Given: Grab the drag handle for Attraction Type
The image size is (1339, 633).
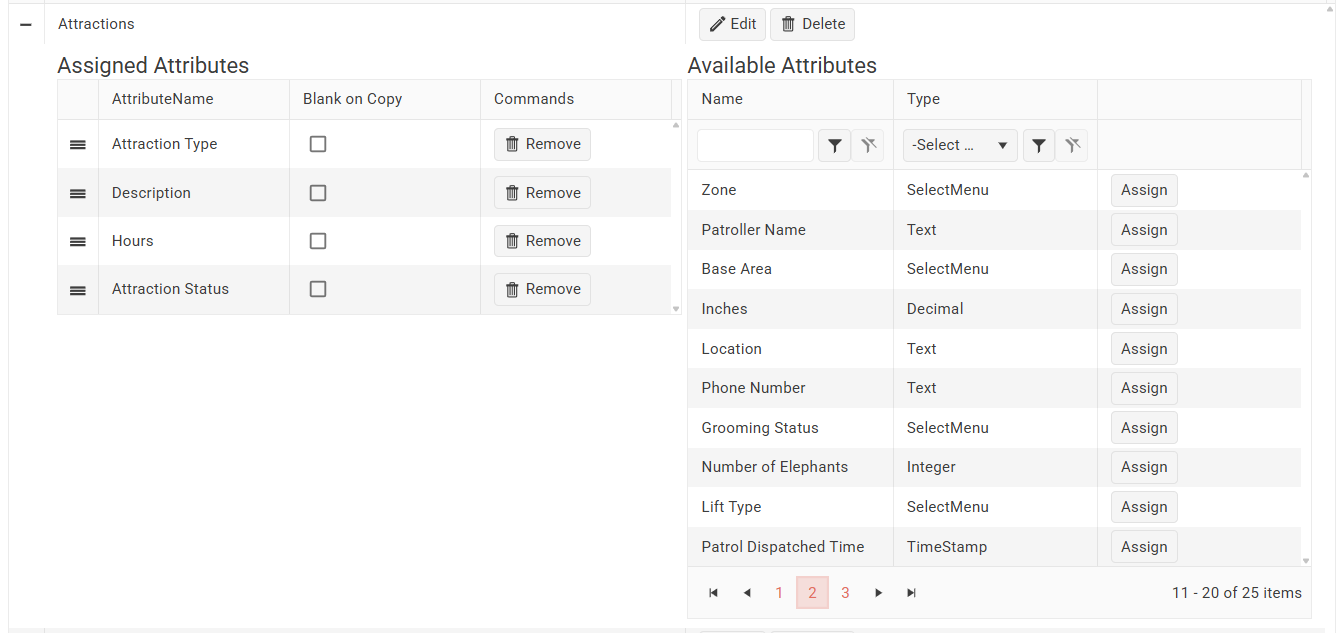Looking at the screenshot, I should [78, 145].
